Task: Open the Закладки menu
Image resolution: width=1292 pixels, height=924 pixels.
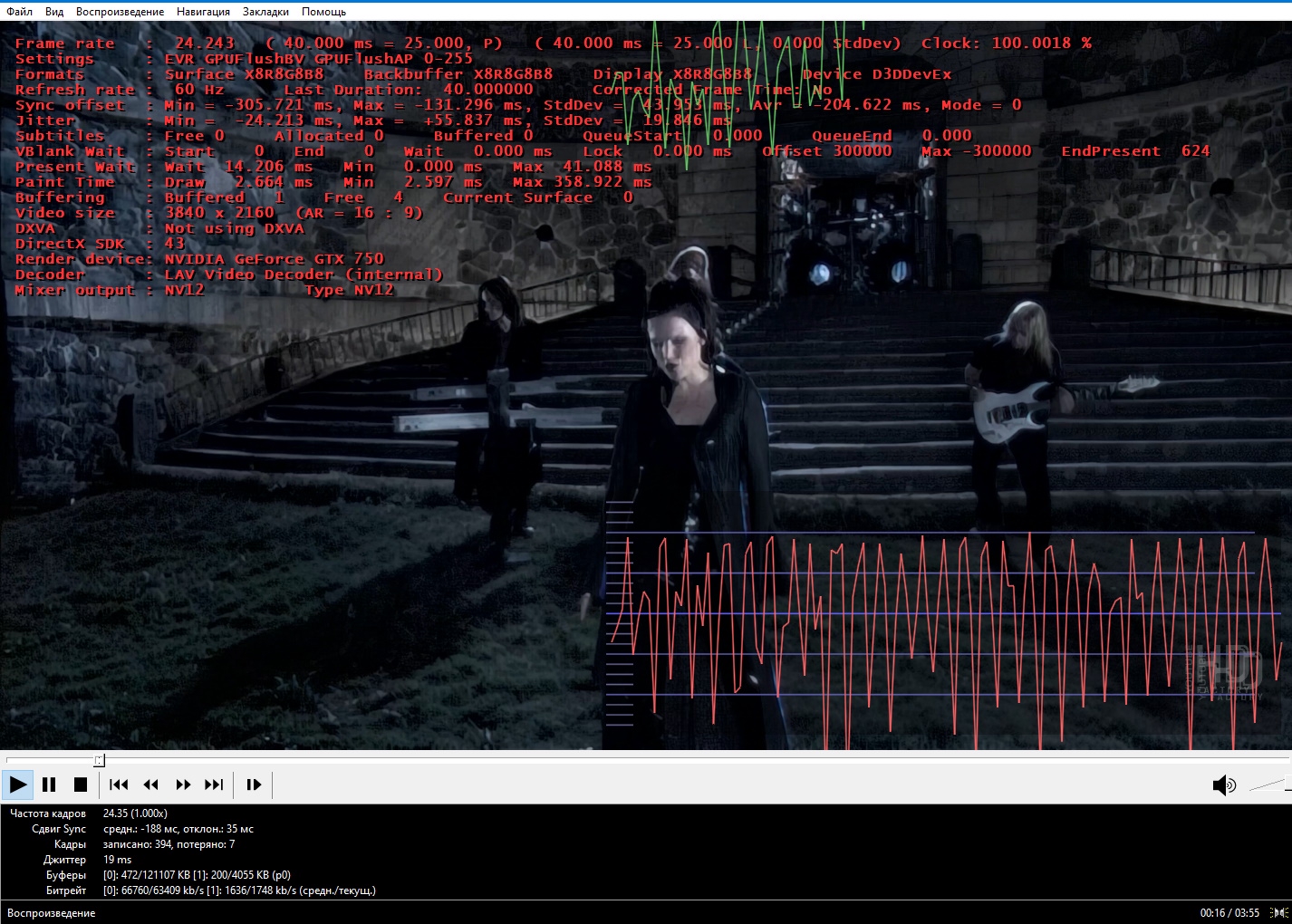Action: 265,12
